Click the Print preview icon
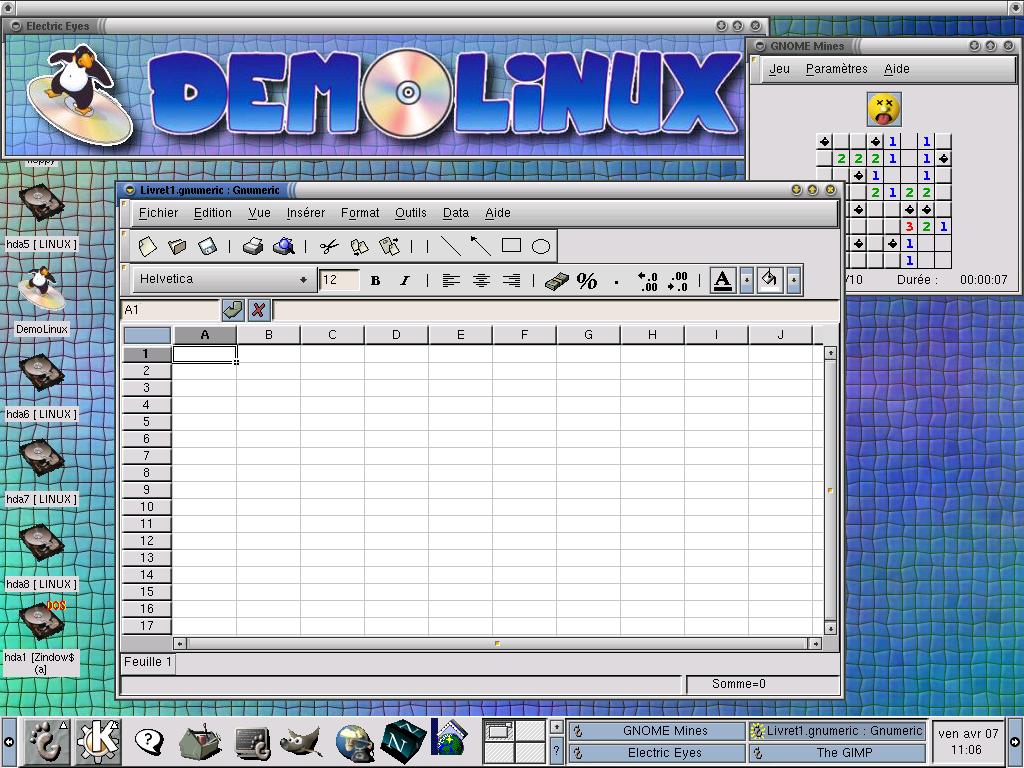The image size is (1024, 768). tap(283, 246)
